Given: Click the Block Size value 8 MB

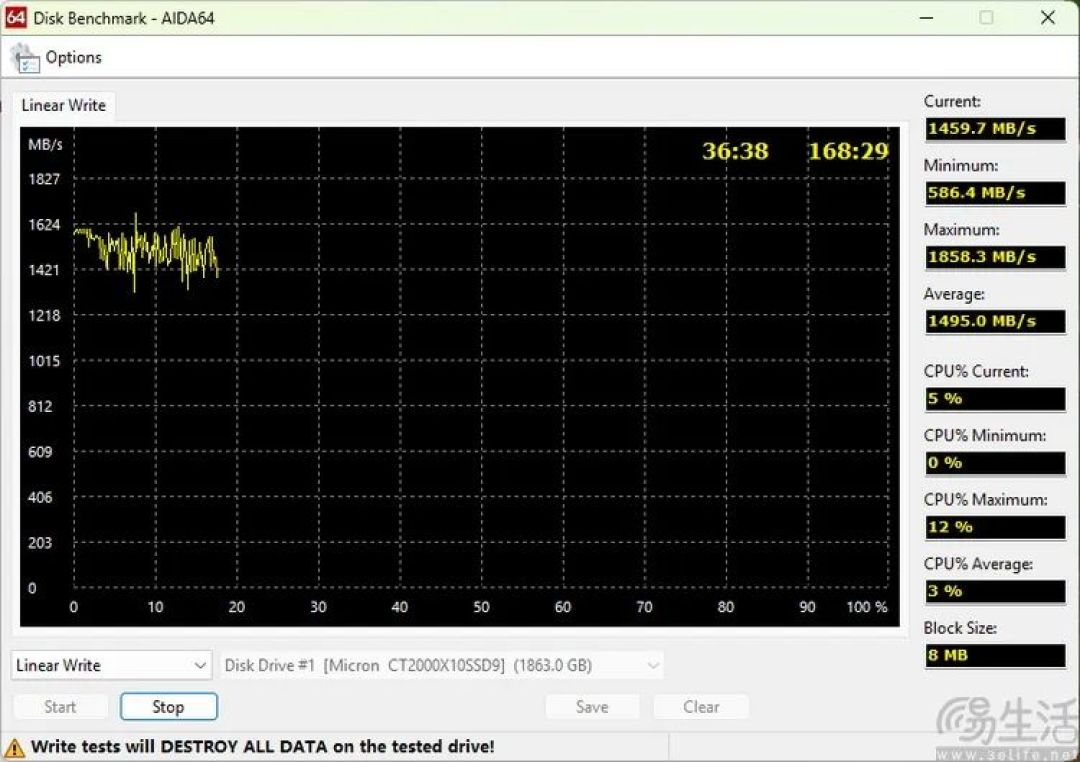Looking at the screenshot, I should [994, 655].
